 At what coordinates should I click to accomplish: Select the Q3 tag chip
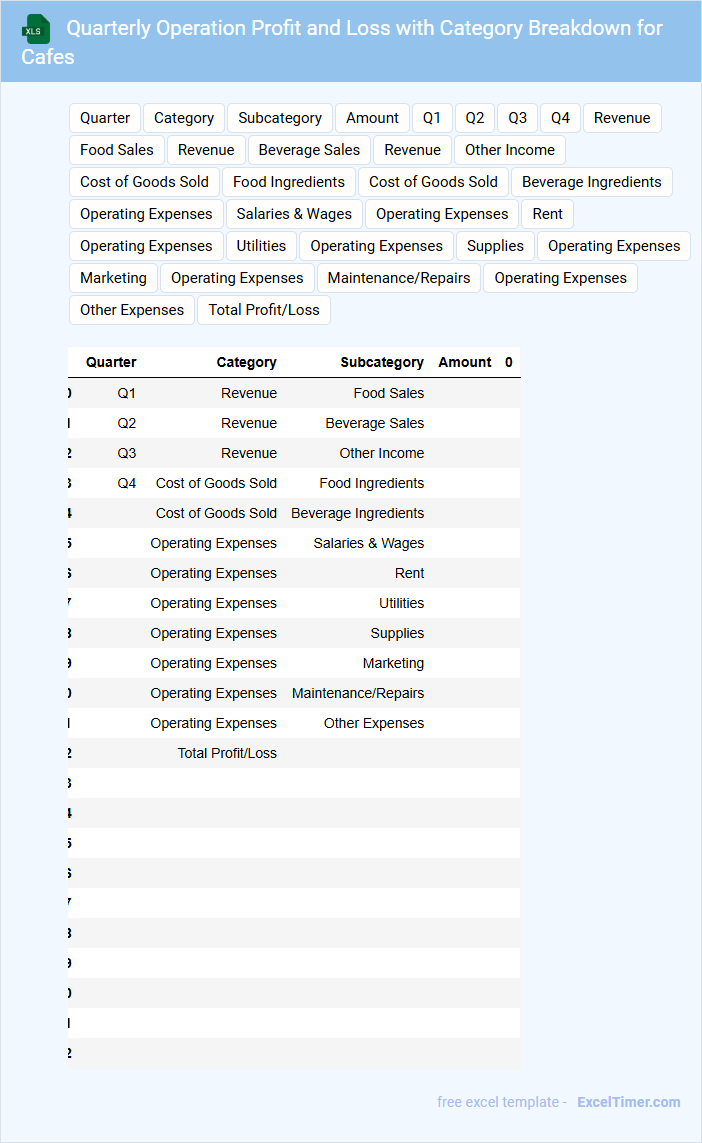[517, 118]
